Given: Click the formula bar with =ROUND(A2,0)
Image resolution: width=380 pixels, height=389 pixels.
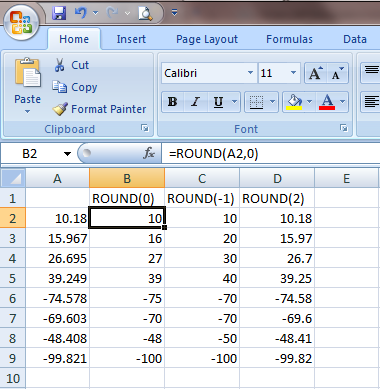Looking at the screenshot, I should (x=271, y=154).
